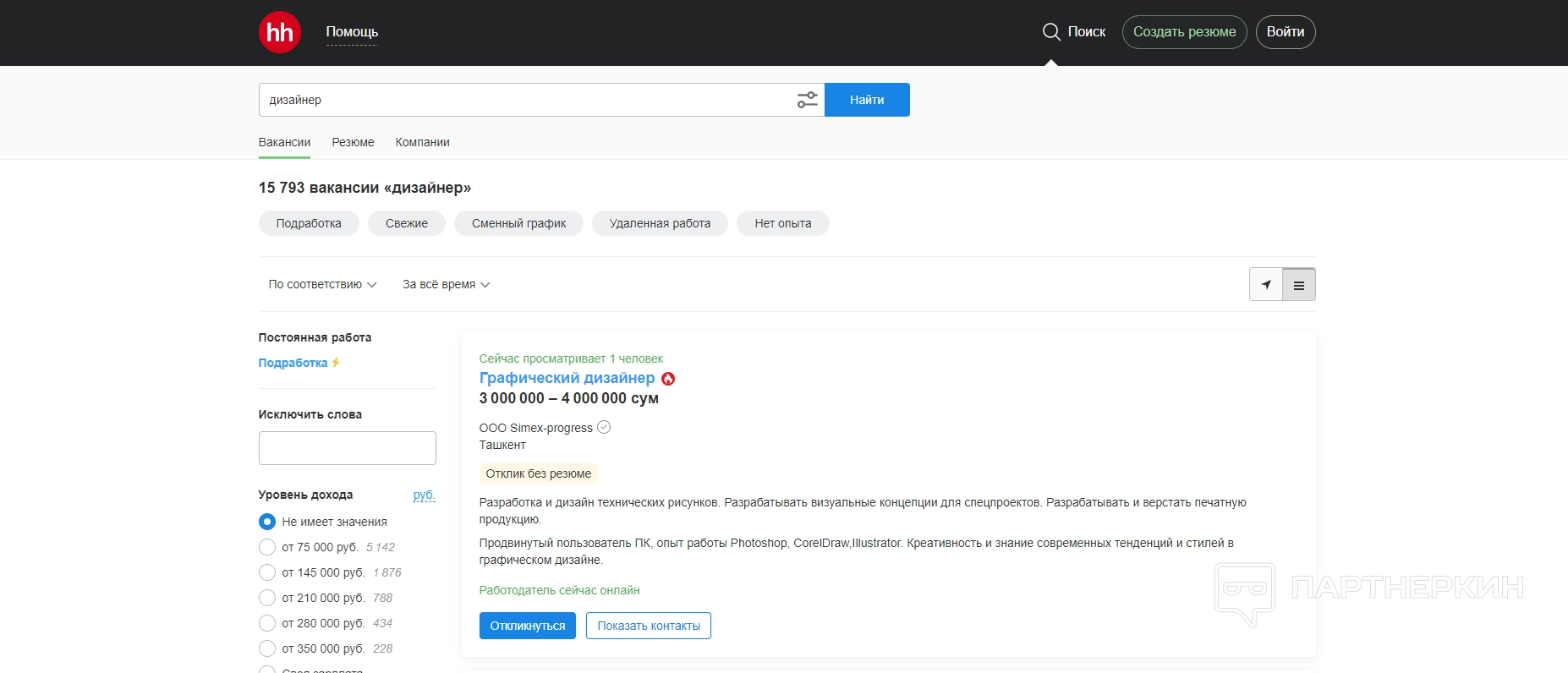
Task: Change currency via 'руб.' selector
Action: [424, 495]
